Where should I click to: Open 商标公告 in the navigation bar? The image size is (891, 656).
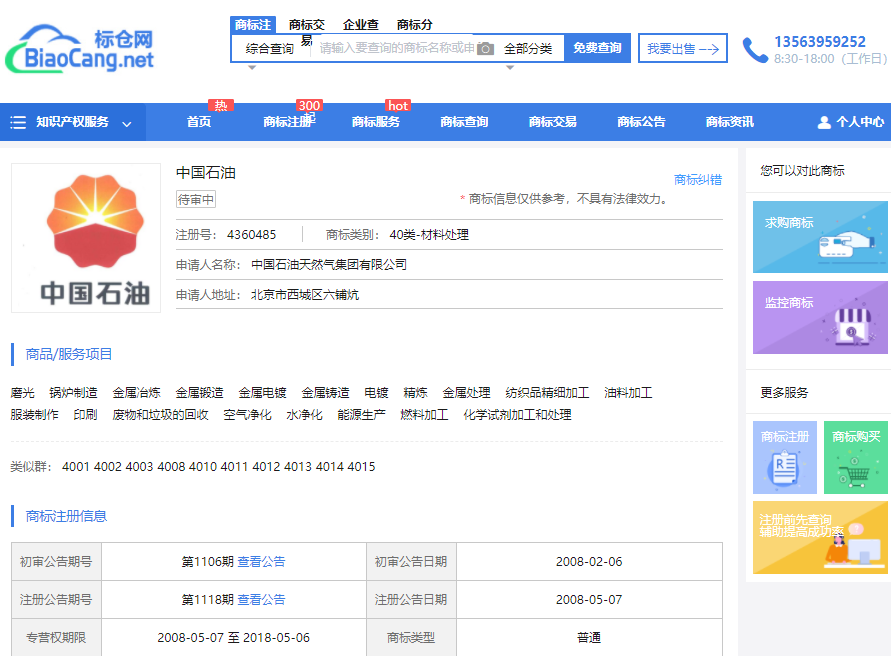pos(641,122)
